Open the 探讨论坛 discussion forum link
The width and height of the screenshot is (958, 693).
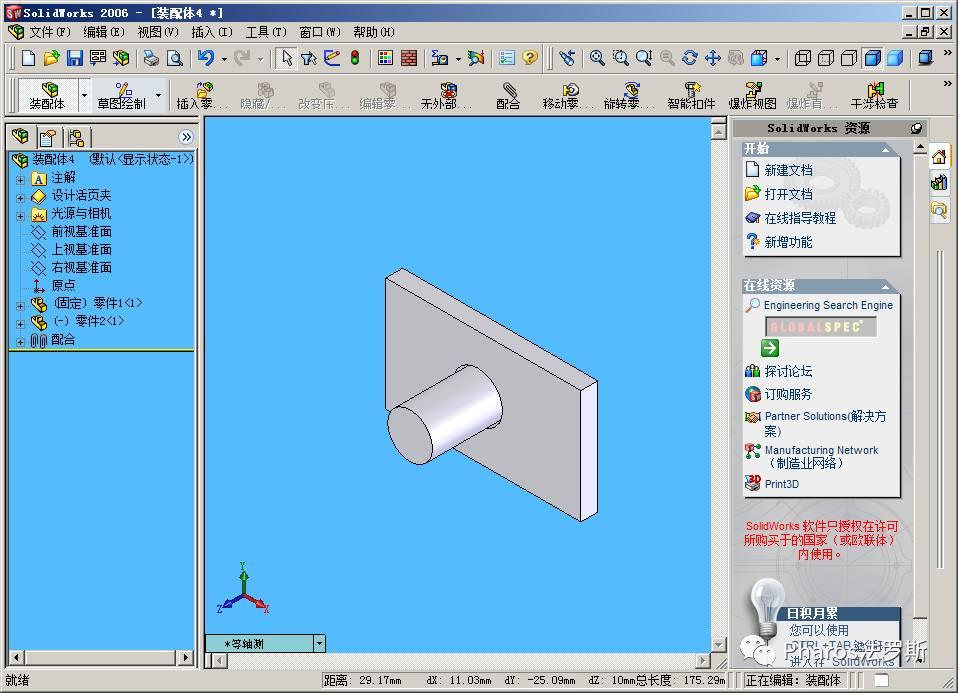(x=788, y=371)
